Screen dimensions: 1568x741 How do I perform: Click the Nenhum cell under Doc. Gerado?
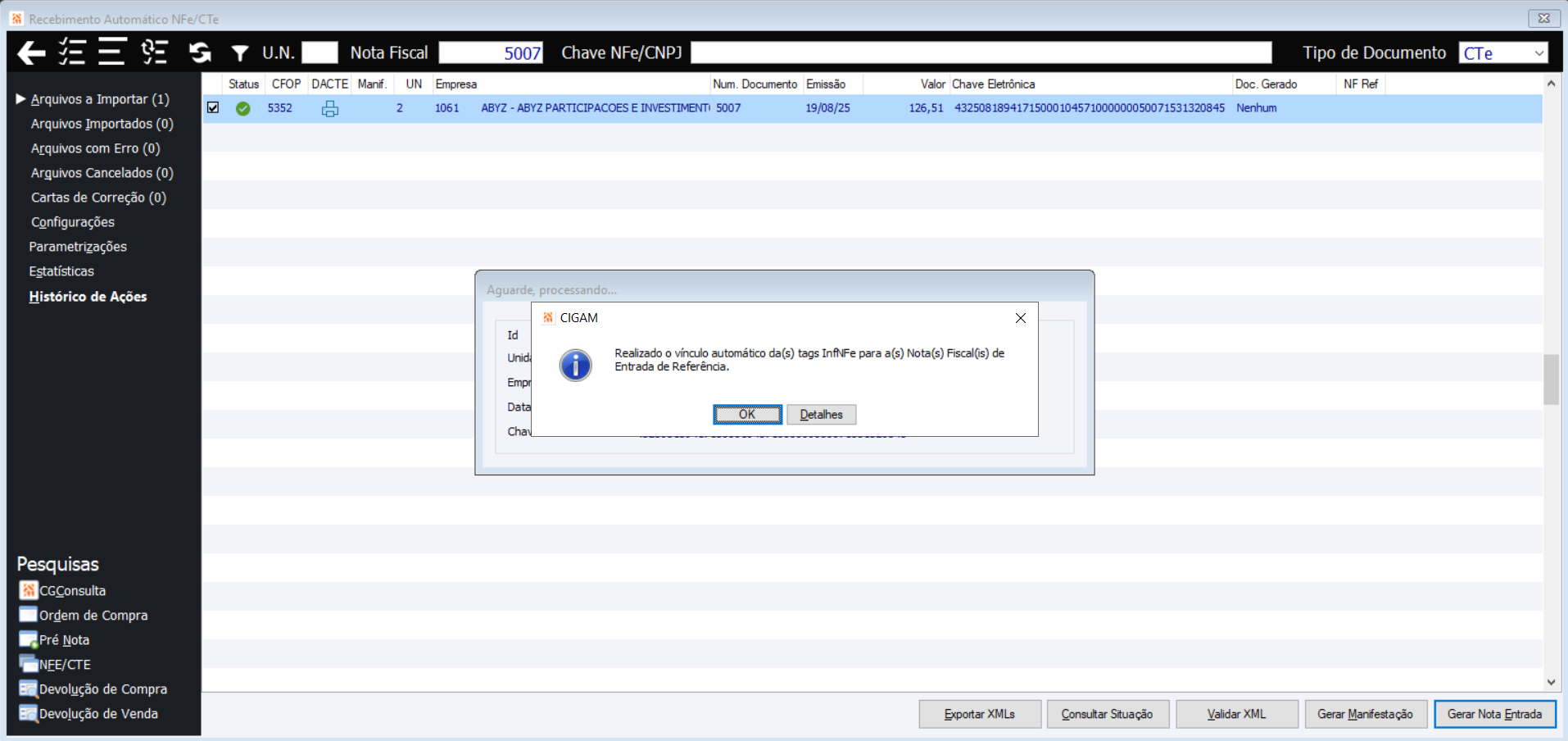click(1257, 108)
